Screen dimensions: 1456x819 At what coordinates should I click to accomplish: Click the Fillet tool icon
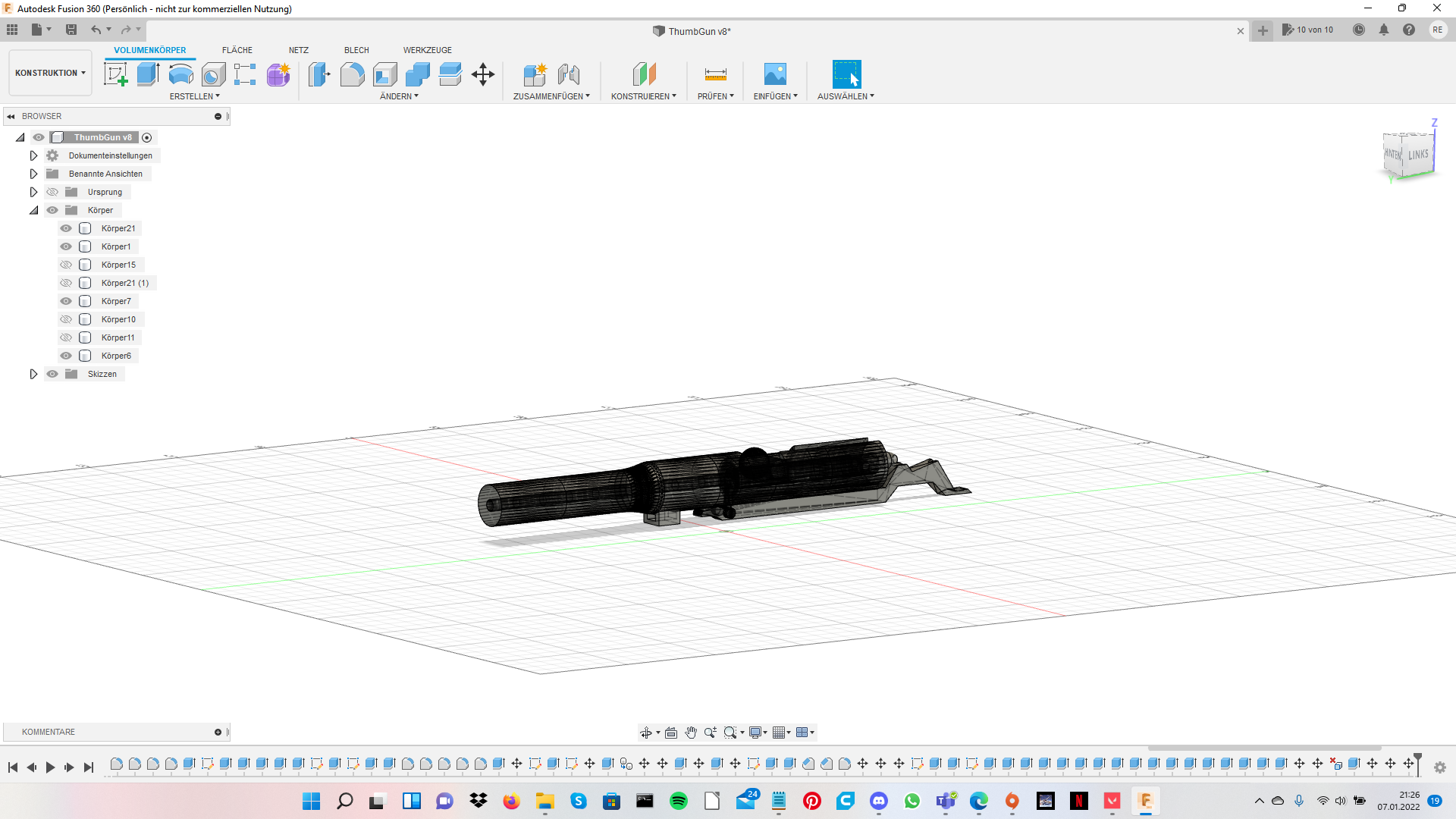click(352, 74)
